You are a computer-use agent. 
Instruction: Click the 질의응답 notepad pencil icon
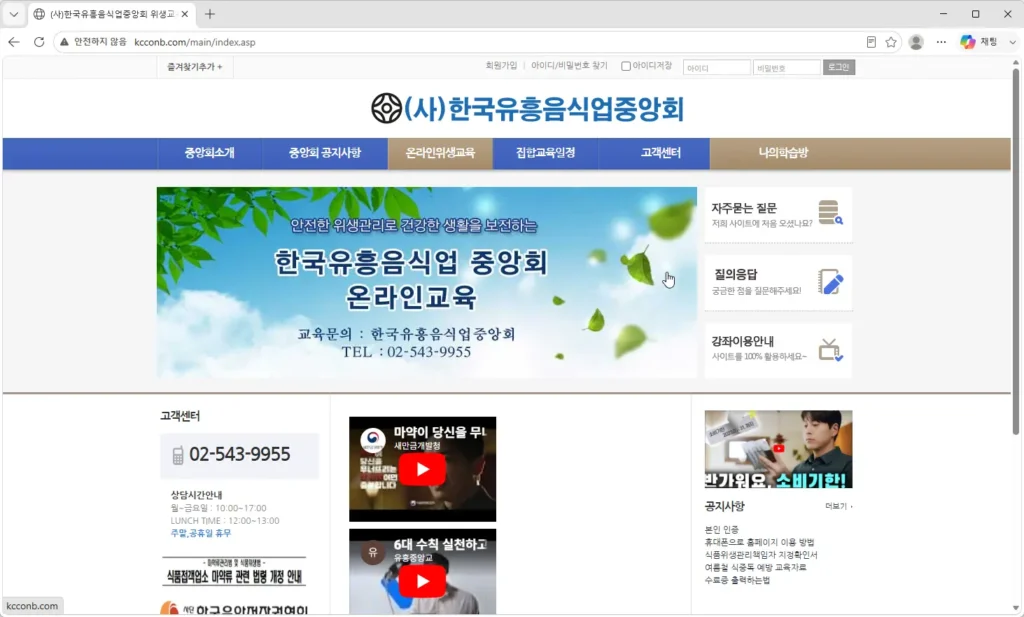click(830, 281)
